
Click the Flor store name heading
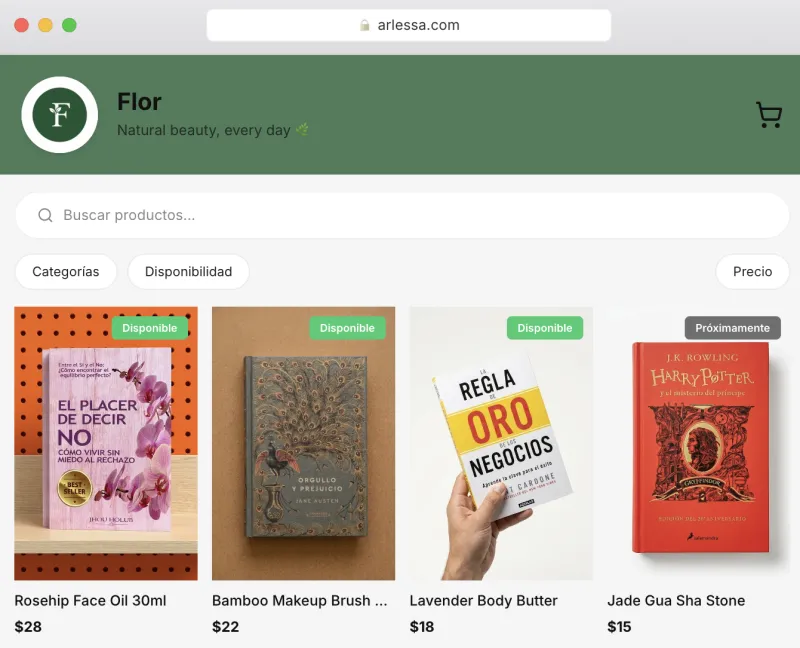(139, 102)
